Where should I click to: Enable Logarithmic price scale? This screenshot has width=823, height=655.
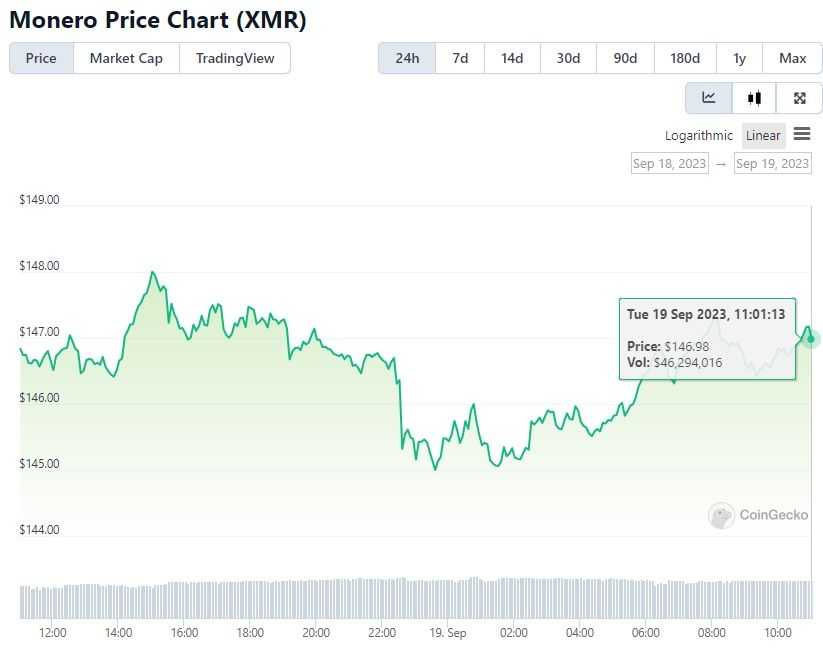(x=698, y=135)
